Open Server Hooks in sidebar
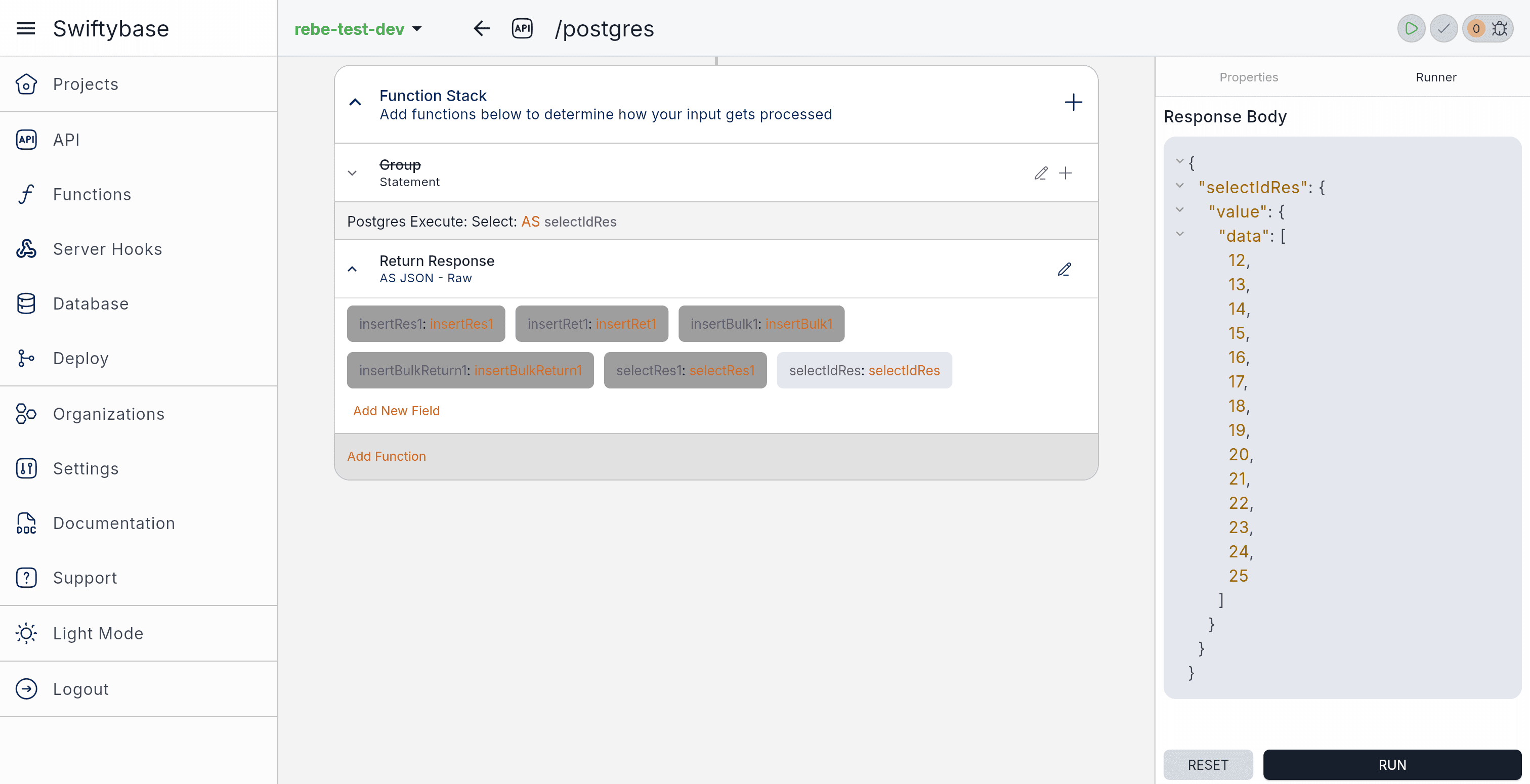1530x784 pixels. (x=139, y=249)
